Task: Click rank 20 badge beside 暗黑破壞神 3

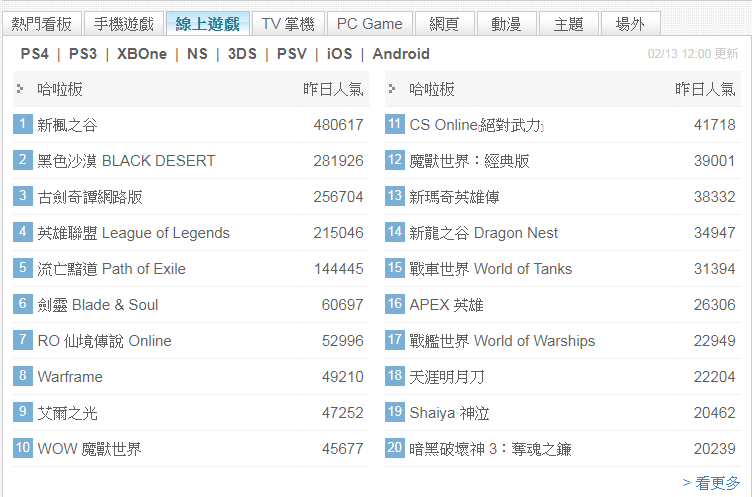Action: point(395,448)
